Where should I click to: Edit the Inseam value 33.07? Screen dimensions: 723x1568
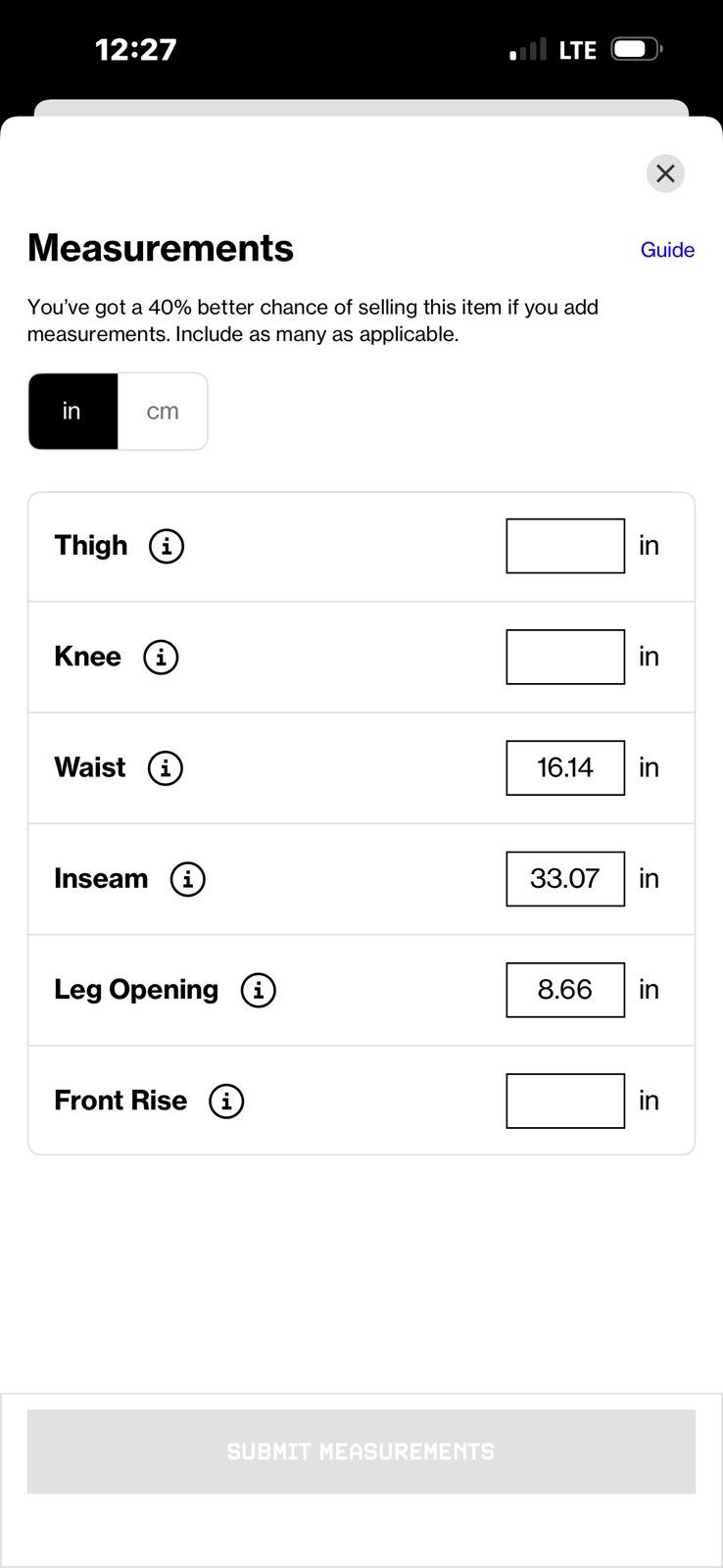point(565,879)
